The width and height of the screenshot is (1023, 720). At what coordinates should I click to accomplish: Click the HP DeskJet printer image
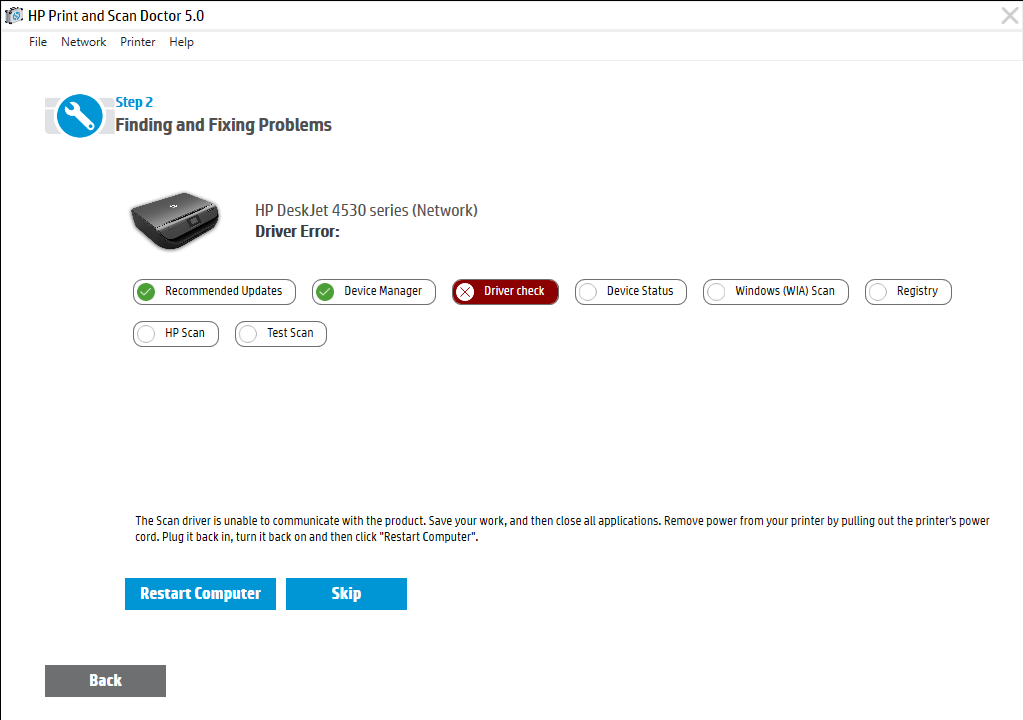pos(175,220)
